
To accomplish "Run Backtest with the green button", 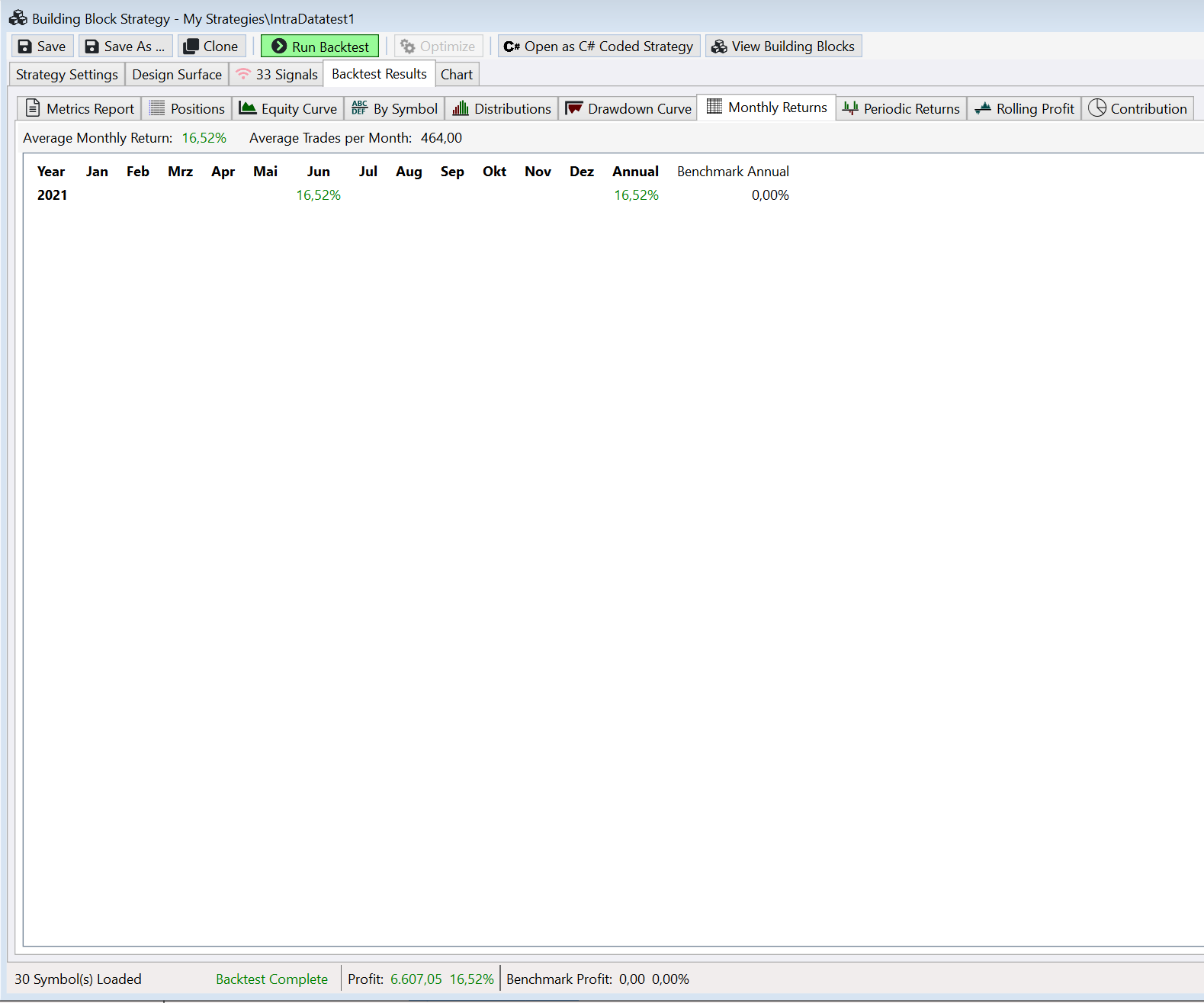I will (319, 47).
